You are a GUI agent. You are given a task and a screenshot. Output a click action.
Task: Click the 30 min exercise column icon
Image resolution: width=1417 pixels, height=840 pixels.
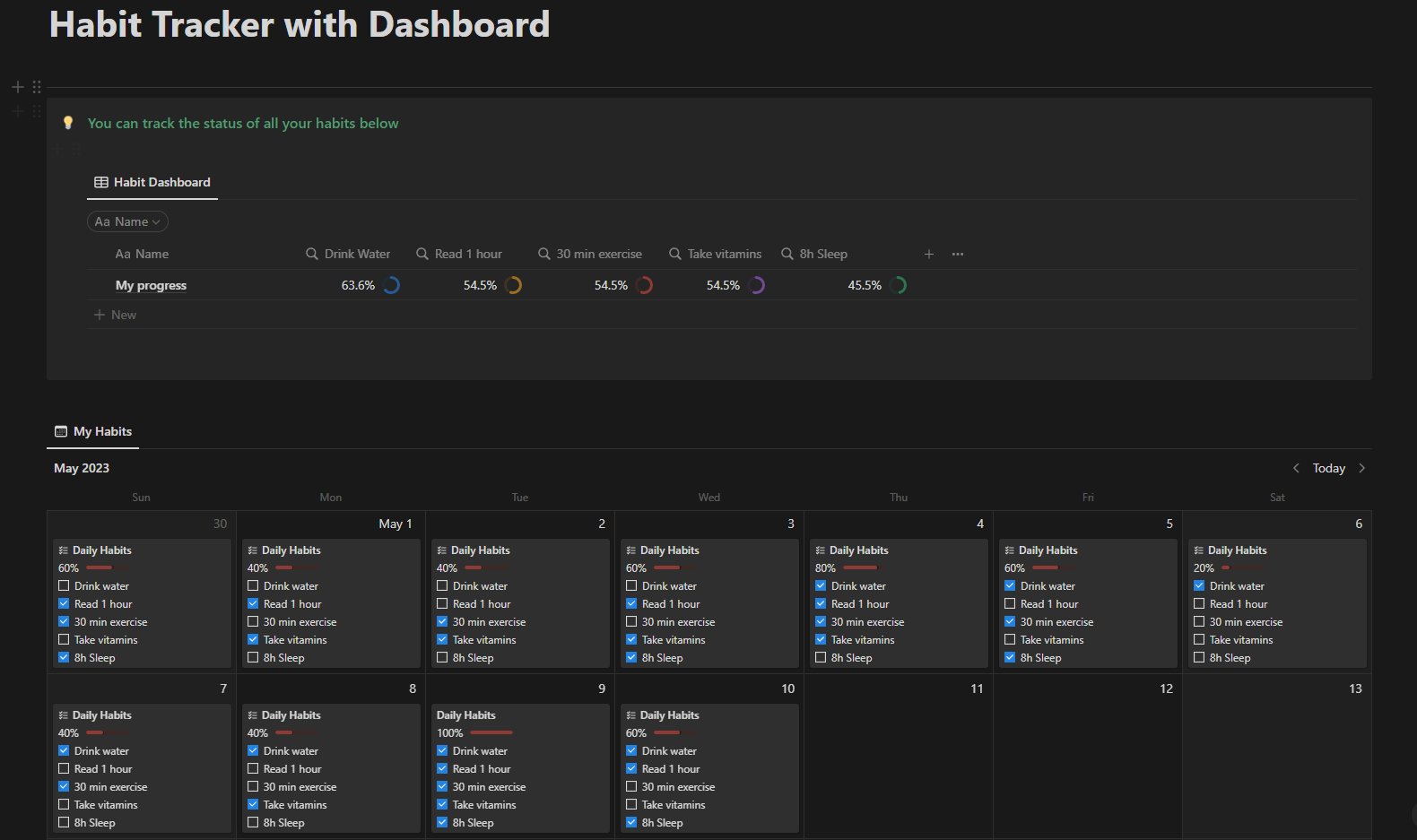click(544, 254)
